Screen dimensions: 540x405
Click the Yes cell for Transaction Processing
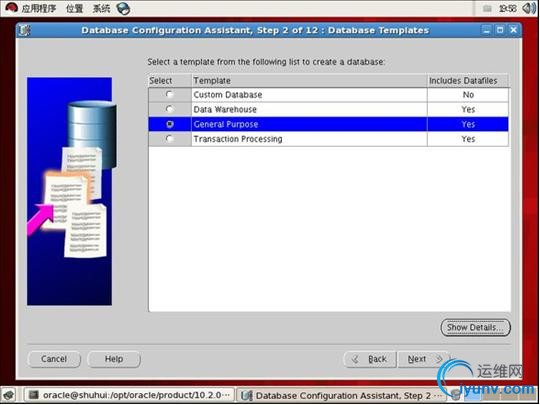[x=468, y=139]
